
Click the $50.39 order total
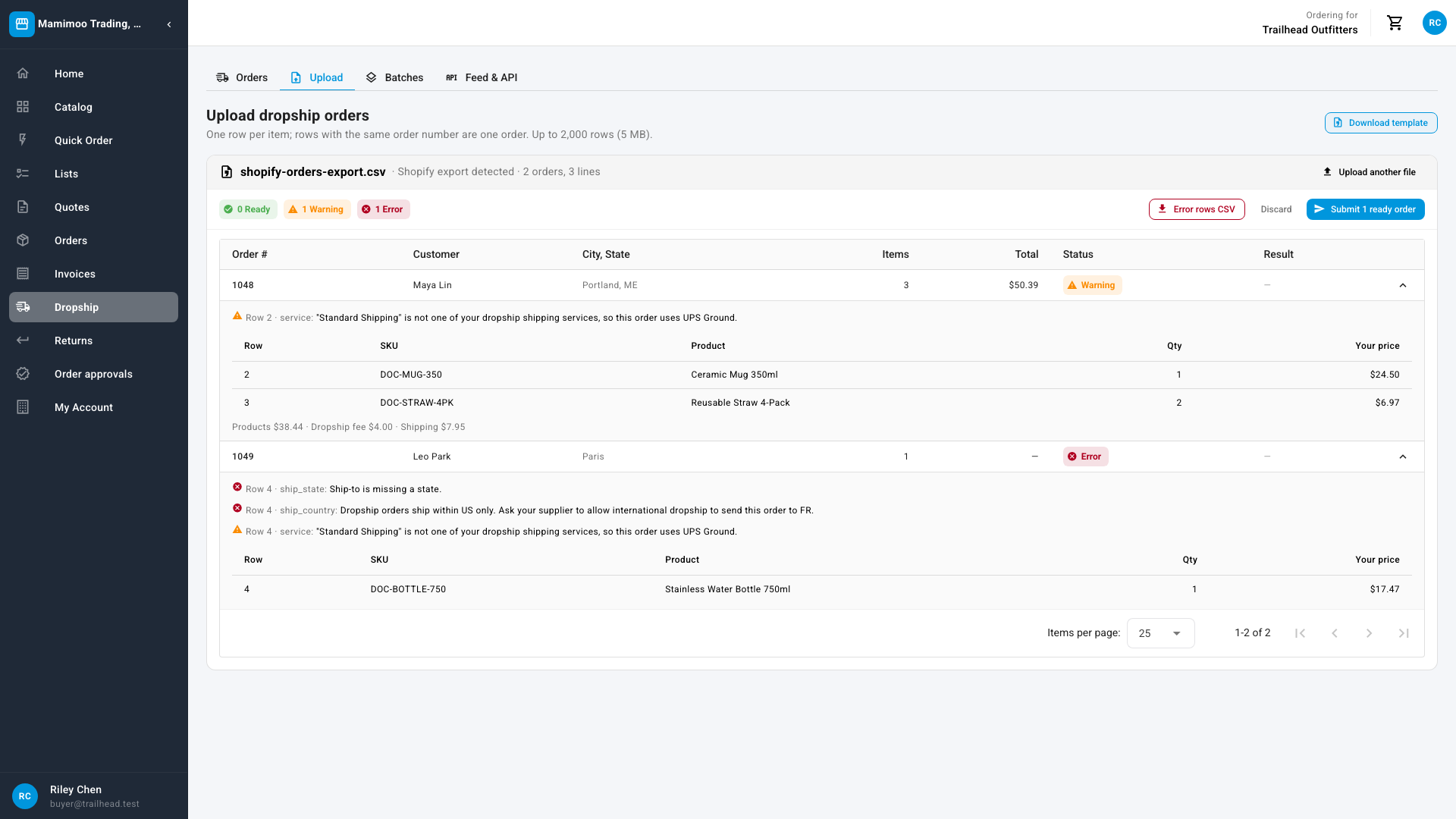[1024, 285]
